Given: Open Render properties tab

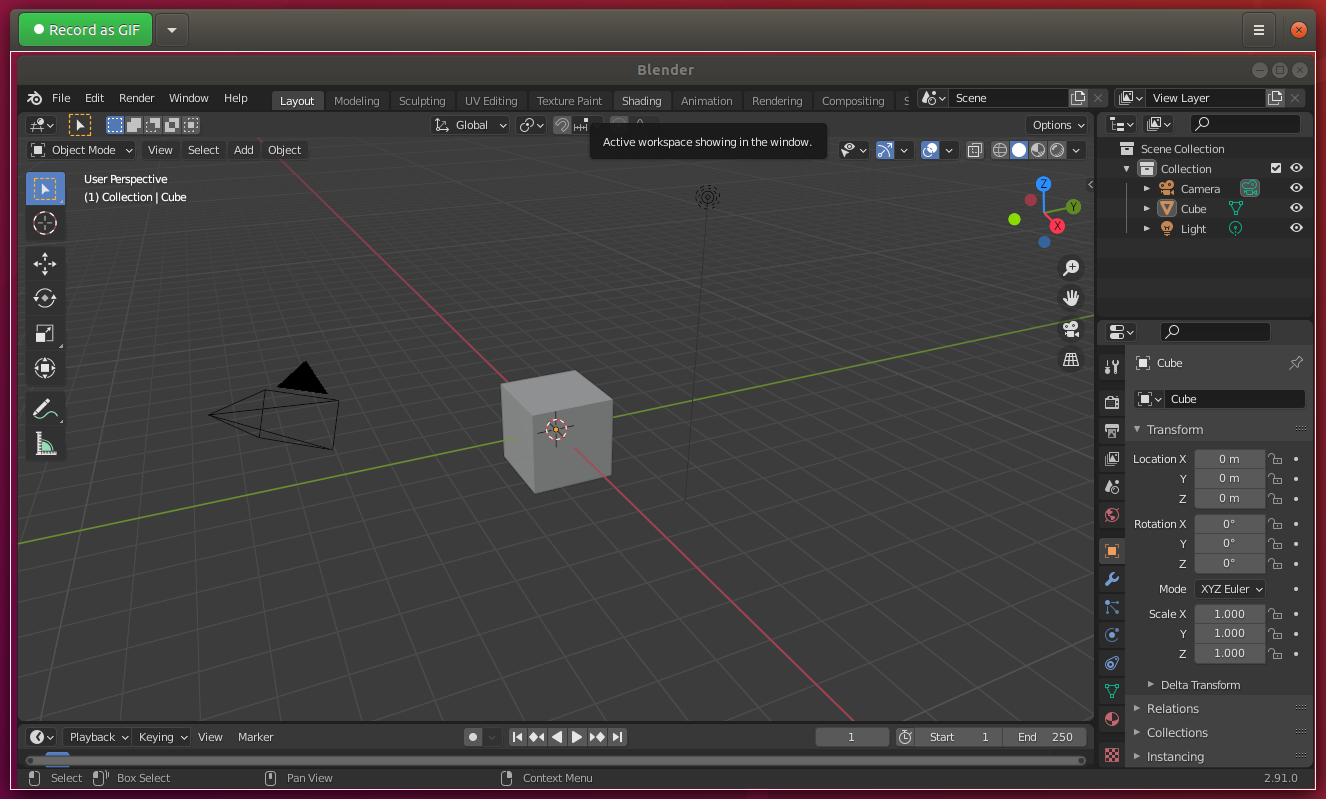Looking at the screenshot, I should (1111, 402).
